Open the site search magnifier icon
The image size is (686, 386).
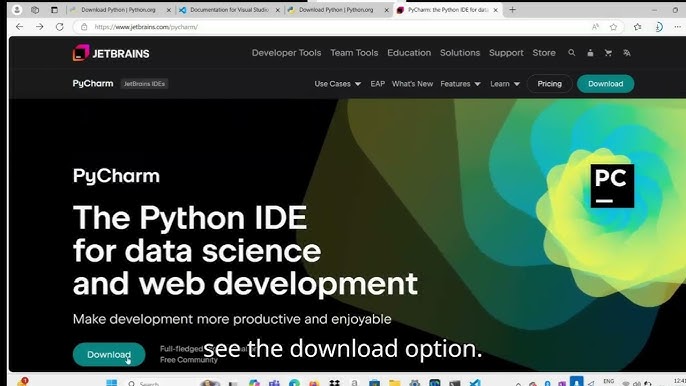point(571,53)
